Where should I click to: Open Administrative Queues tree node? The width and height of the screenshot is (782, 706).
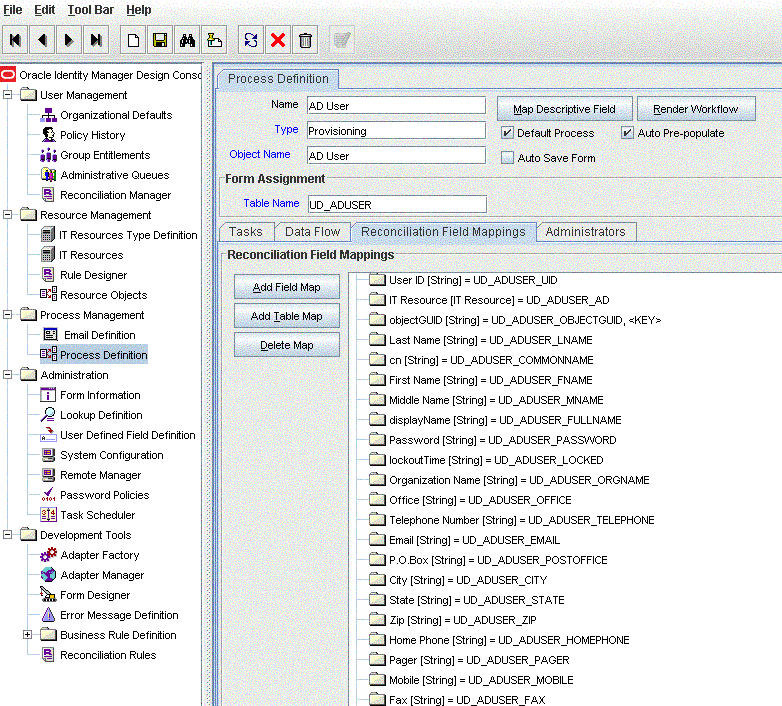click(115, 175)
